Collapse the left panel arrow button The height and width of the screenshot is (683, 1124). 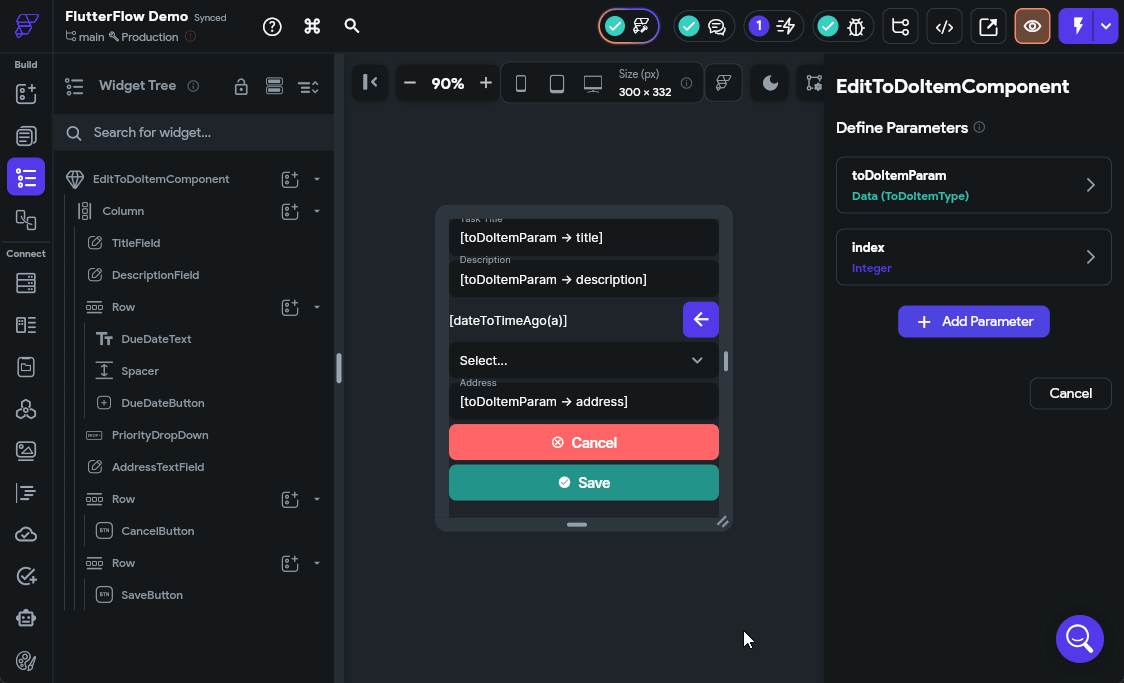tap(370, 83)
